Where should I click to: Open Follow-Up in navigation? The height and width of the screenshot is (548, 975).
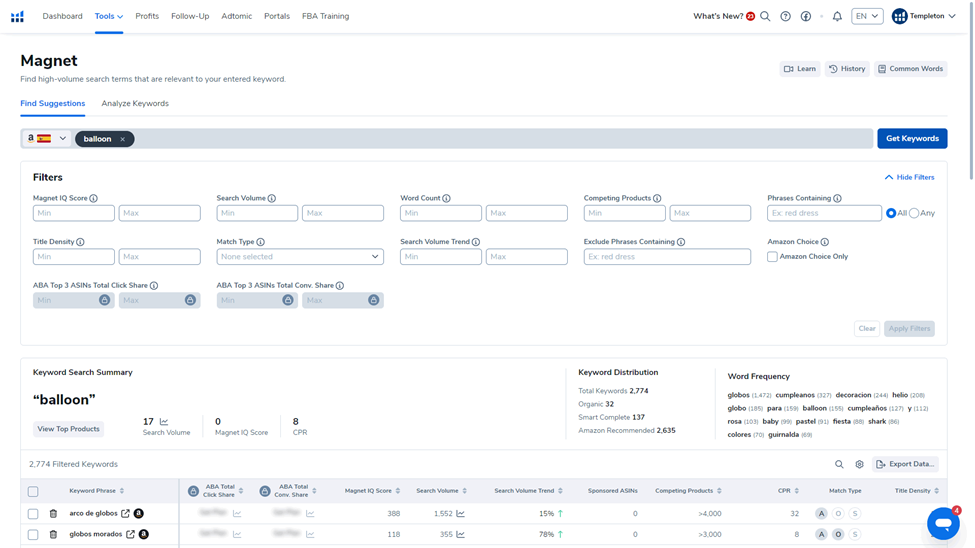(190, 16)
